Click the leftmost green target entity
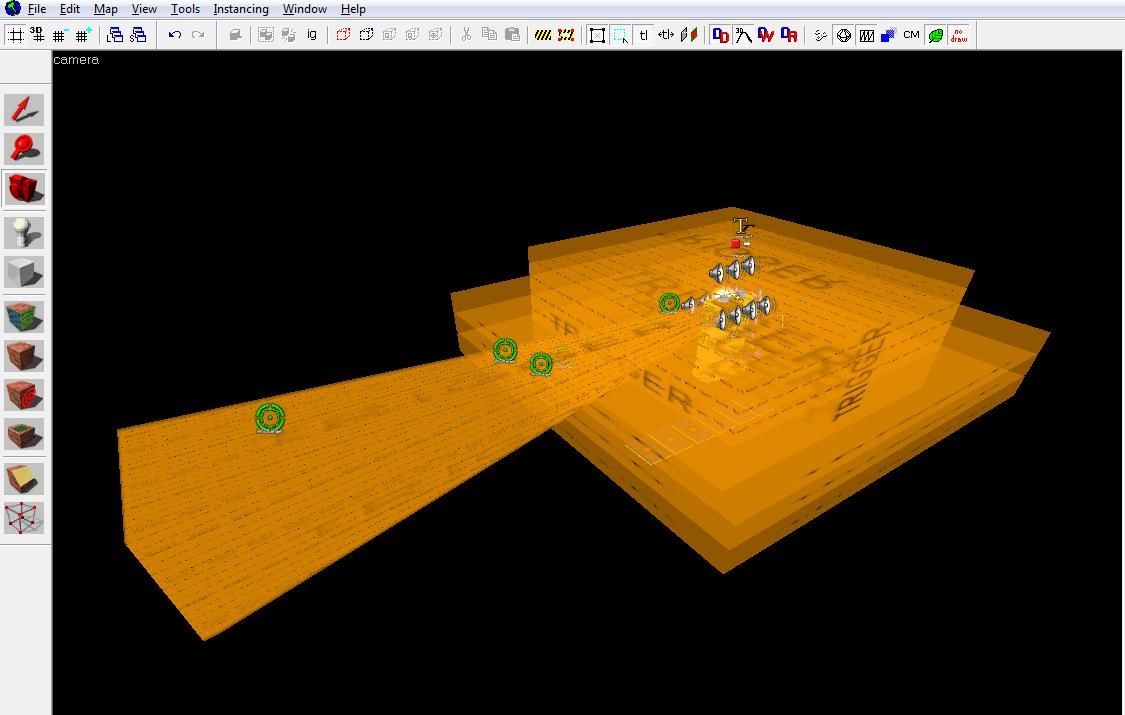This screenshot has height=715, width=1125. click(x=270, y=418)
